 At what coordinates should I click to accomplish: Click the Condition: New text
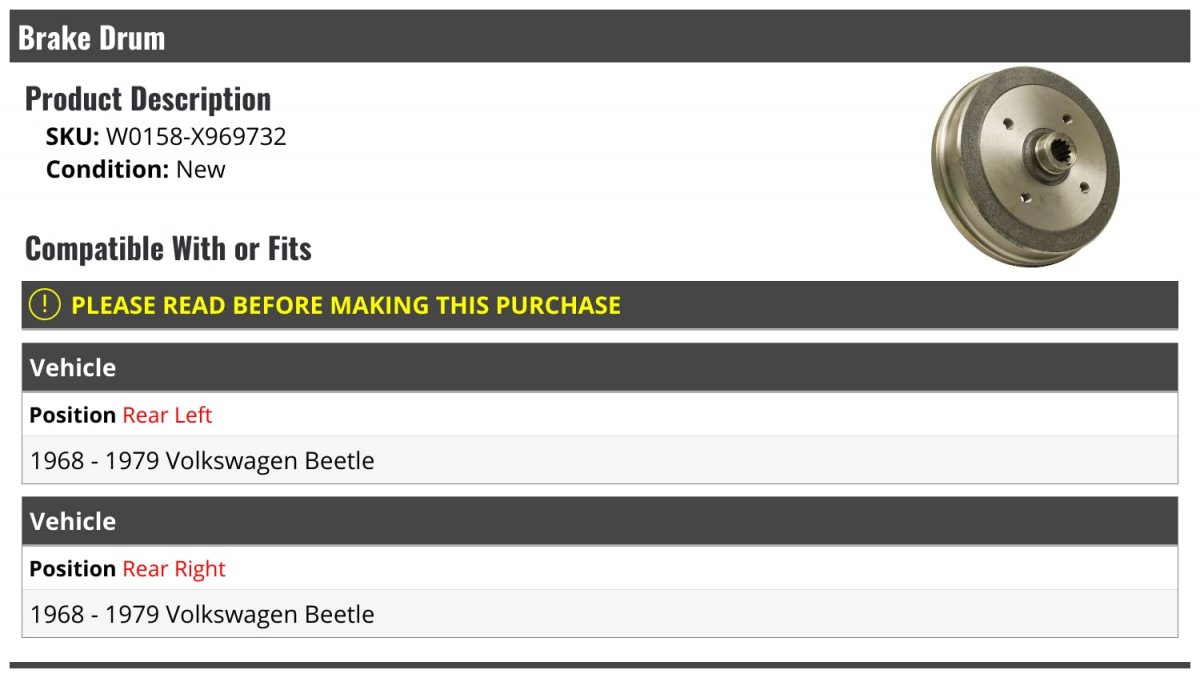[136, 169]
